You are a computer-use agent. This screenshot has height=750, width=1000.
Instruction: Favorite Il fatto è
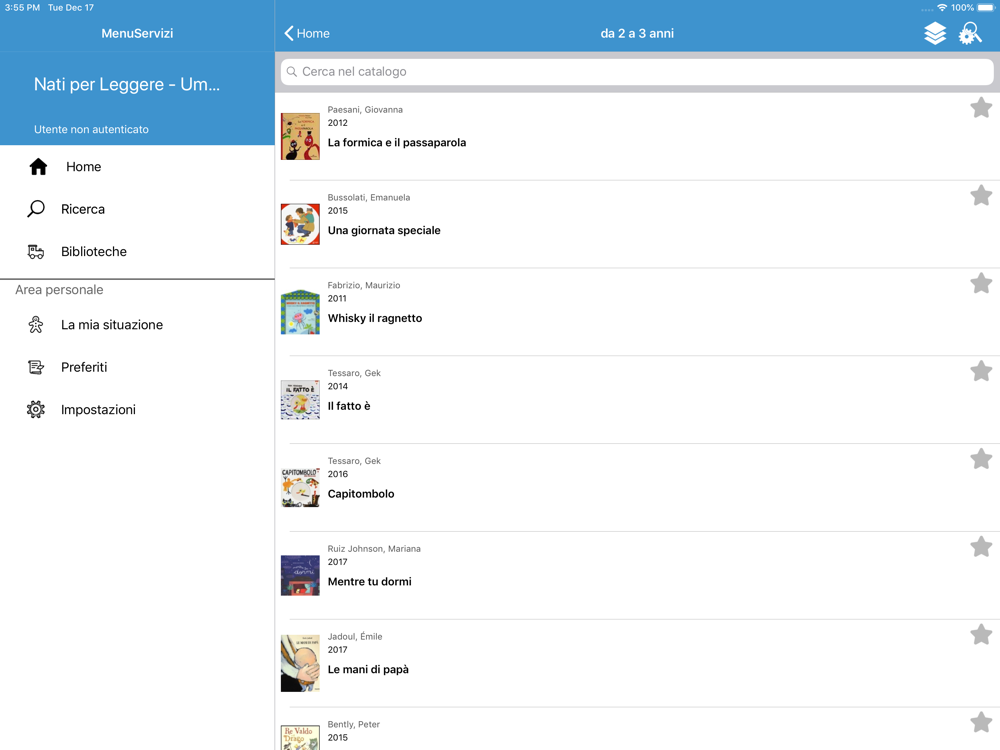(x=981, y=371)
